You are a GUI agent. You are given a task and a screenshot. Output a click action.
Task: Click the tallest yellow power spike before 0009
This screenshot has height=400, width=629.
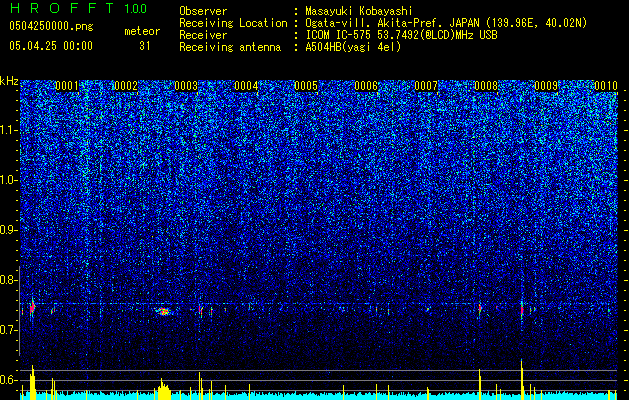point(522,380)
